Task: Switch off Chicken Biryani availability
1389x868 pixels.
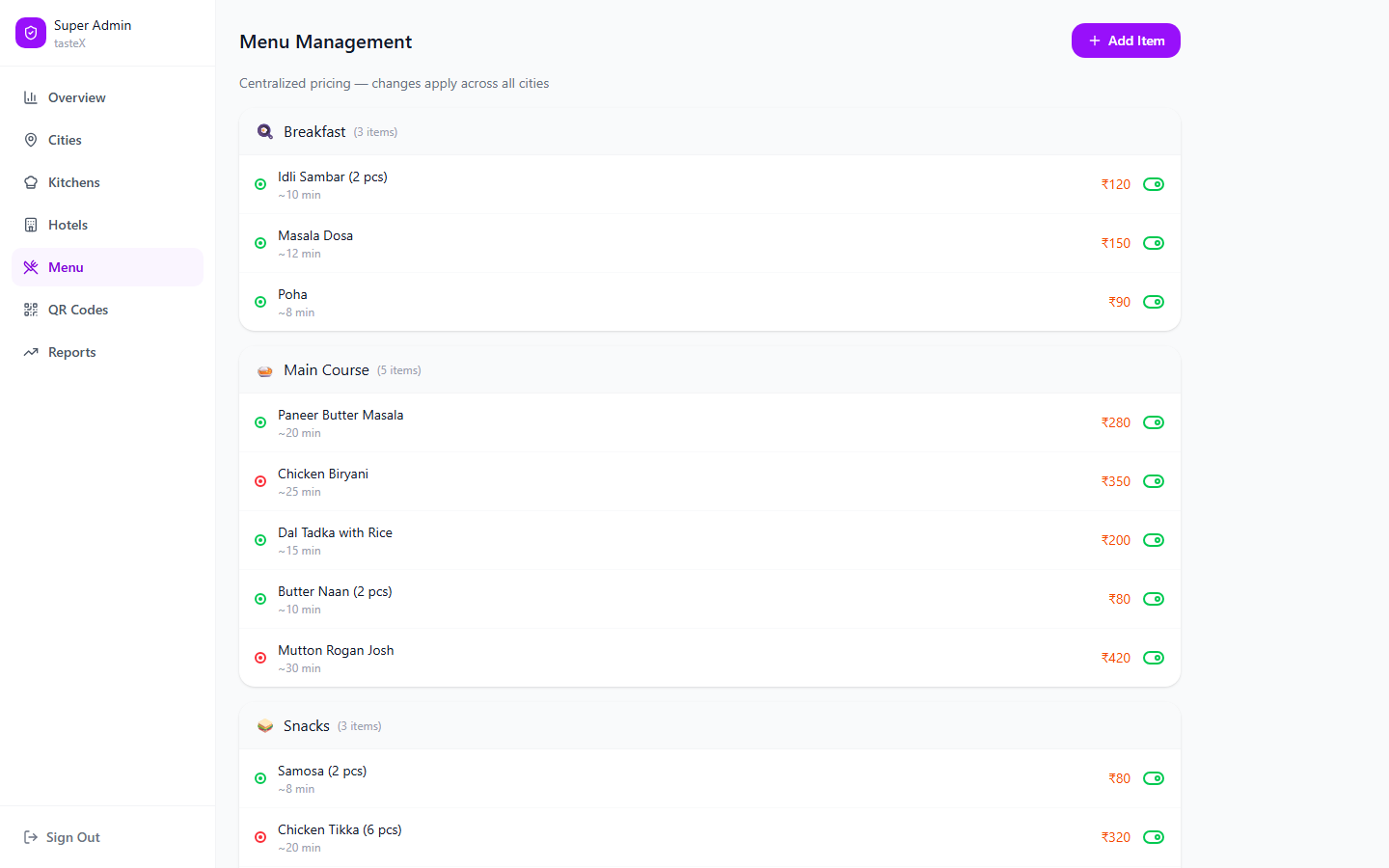Action: [x=1154, y=481]
